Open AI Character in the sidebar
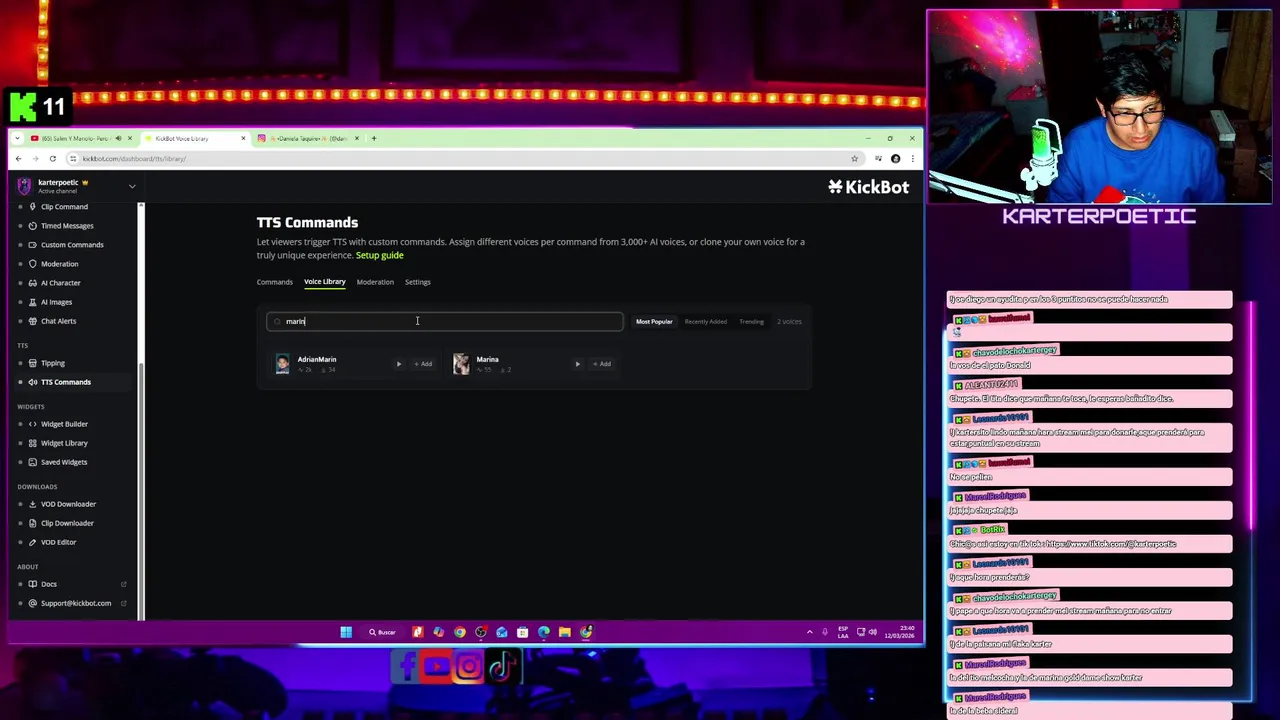 (60, 283)
